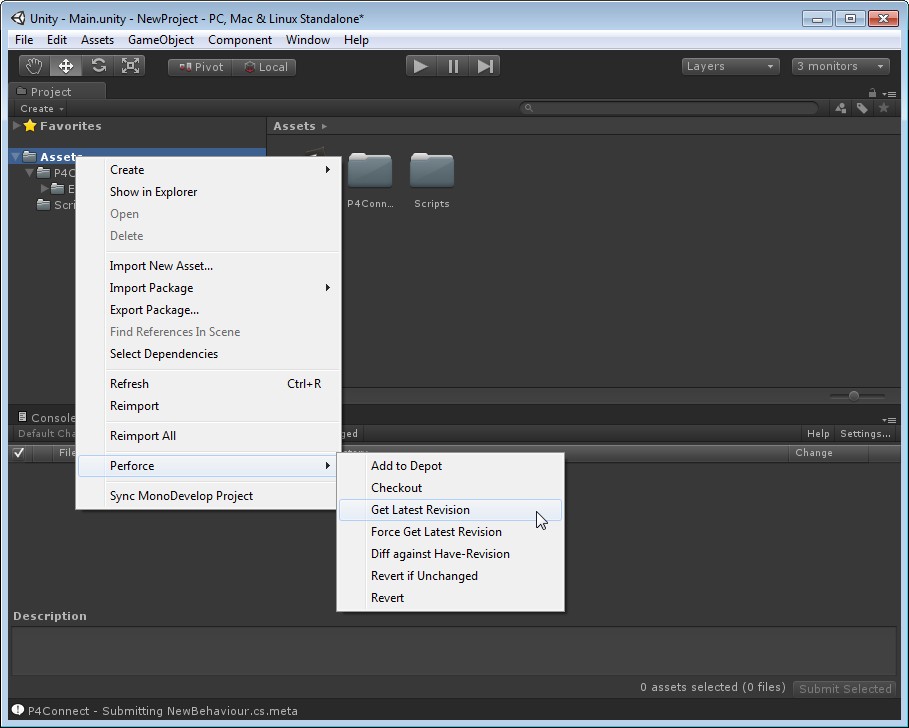Open the Window menu
This screenshot has width=909, height=728.
[x=308, y=39]
